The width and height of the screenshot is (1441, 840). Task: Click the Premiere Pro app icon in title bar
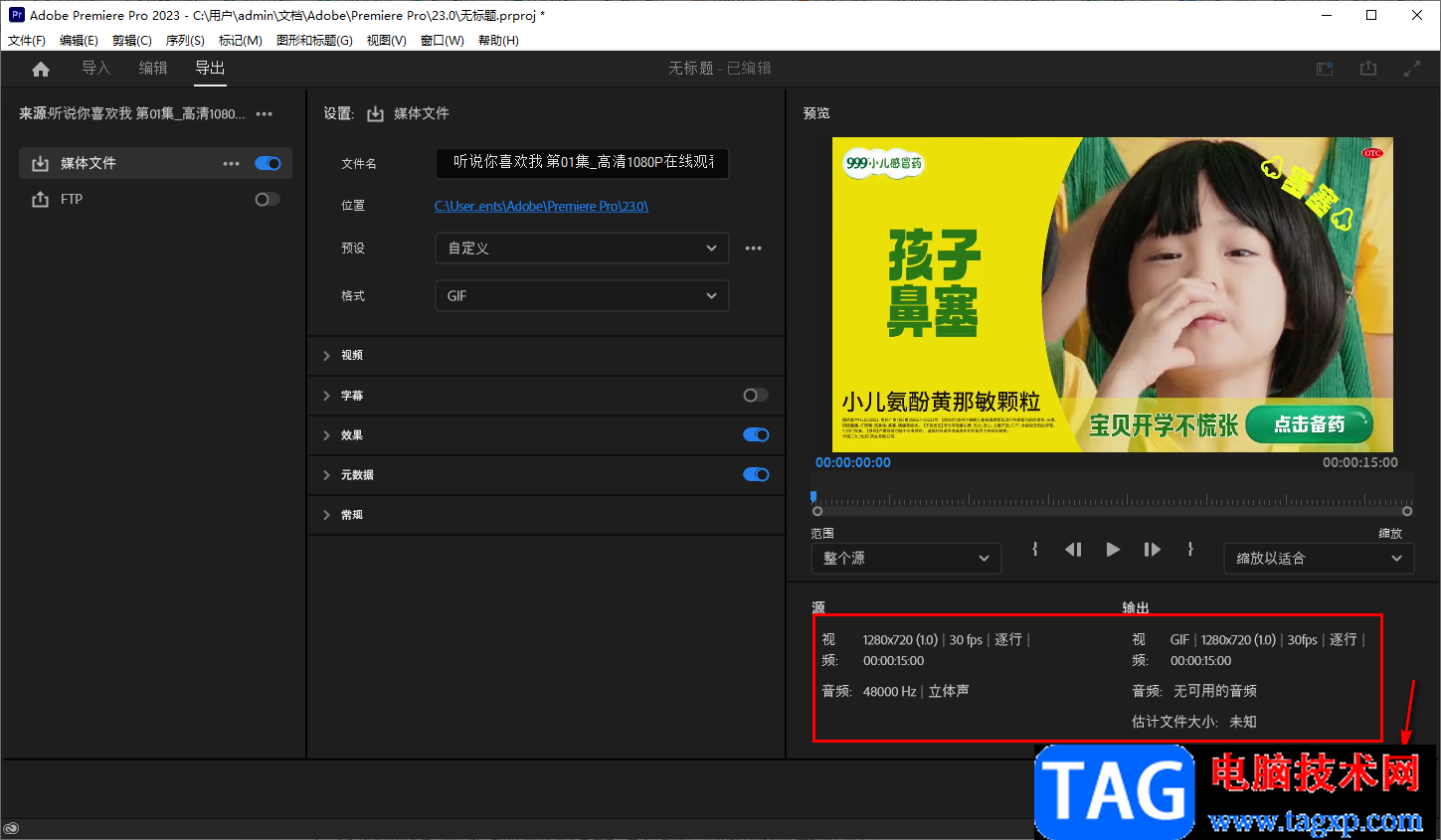point(16,15)
